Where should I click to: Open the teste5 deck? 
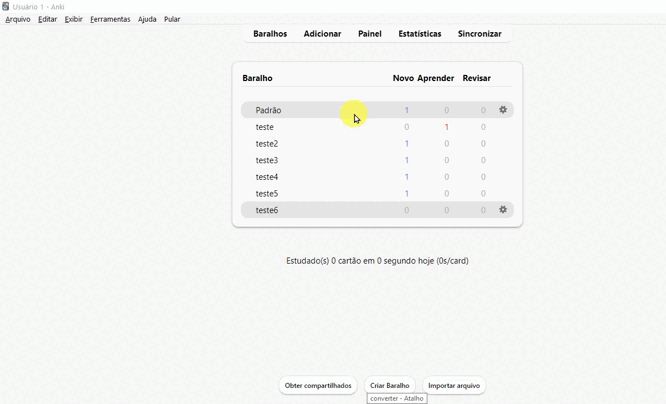267,194
